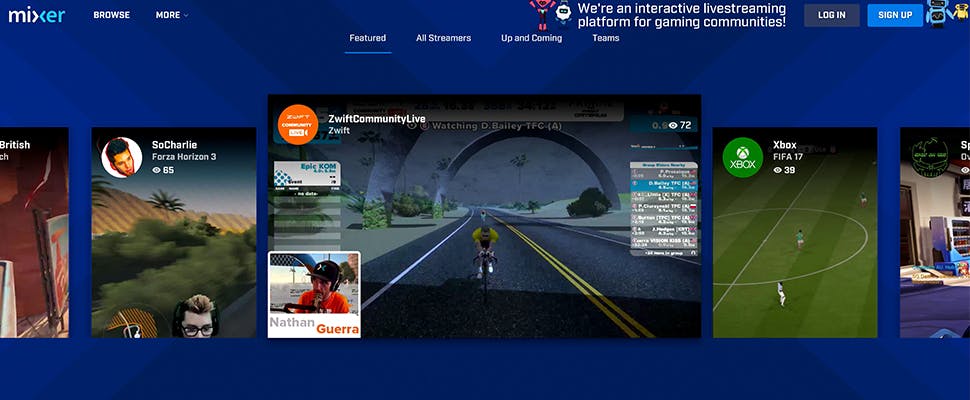Click the green Xbox logo avatar
Screen dimensions: 970x400
(x=742, y=157)
